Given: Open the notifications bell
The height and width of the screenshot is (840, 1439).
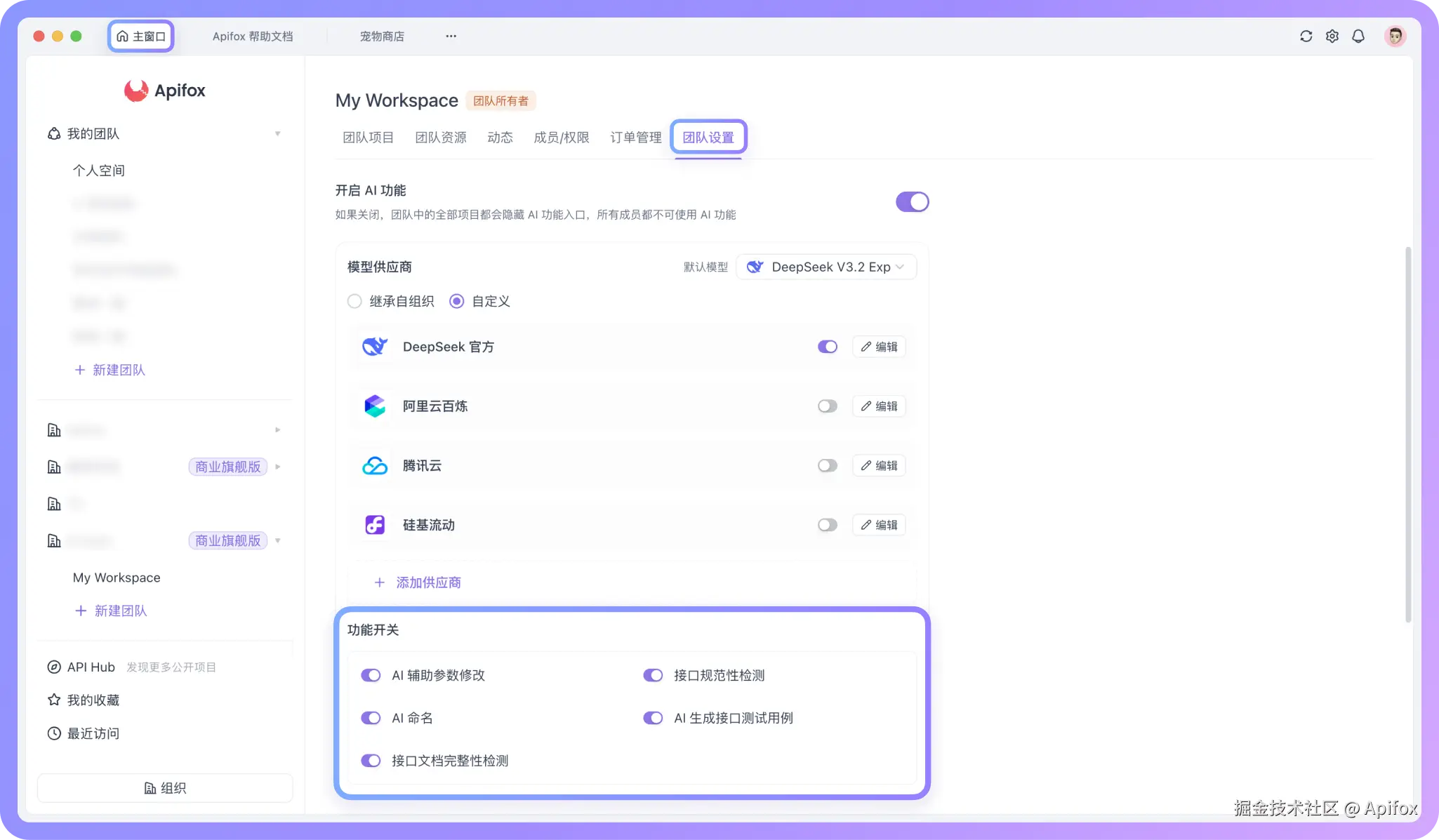Looking at the screenshot, I should pyautogui.click(x=1358, y=36).
